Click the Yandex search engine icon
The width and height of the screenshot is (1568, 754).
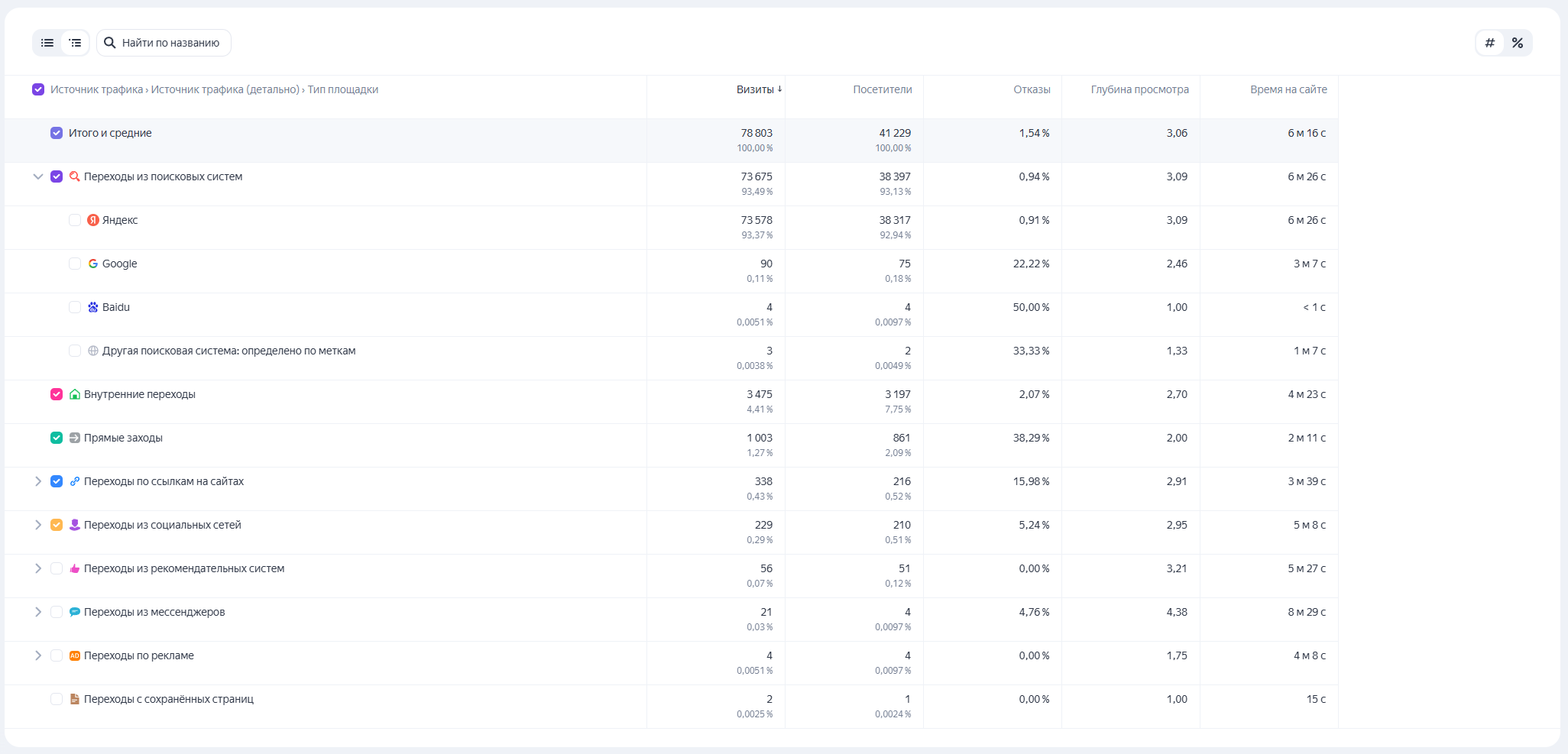click(x=93, y=220)
